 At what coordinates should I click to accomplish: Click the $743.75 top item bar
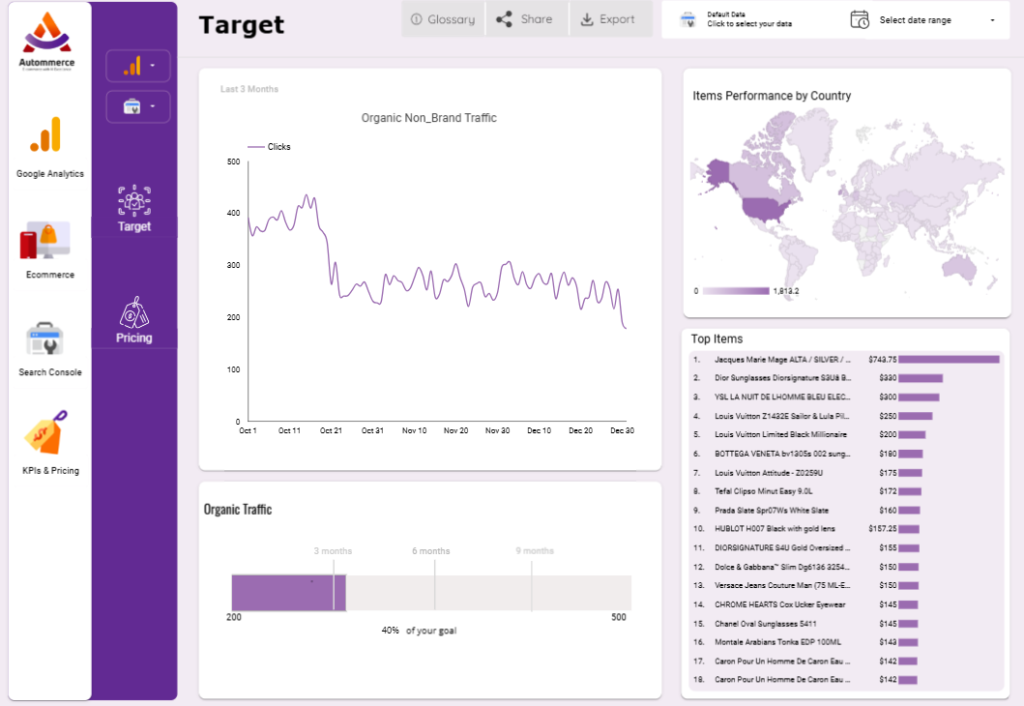[949, 360]
